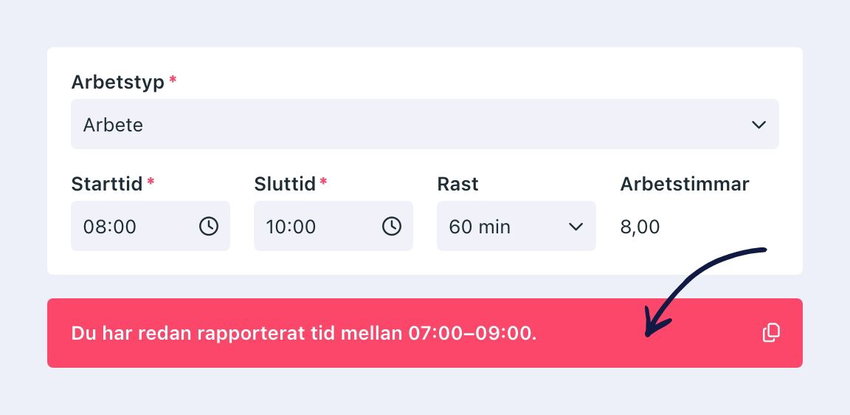Open the Rast dropdown showing 60 min
The image size is (850, 415).
tap(516, 226)
